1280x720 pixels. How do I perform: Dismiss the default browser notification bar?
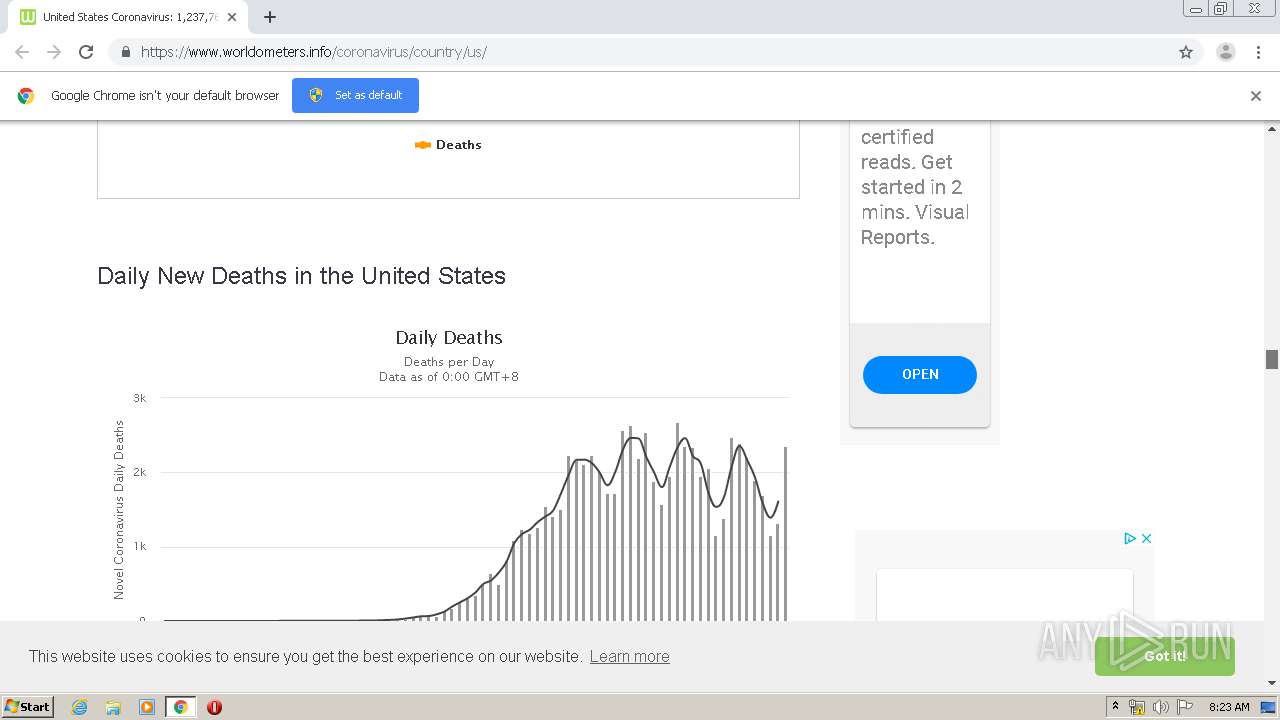click(1256, 96)
